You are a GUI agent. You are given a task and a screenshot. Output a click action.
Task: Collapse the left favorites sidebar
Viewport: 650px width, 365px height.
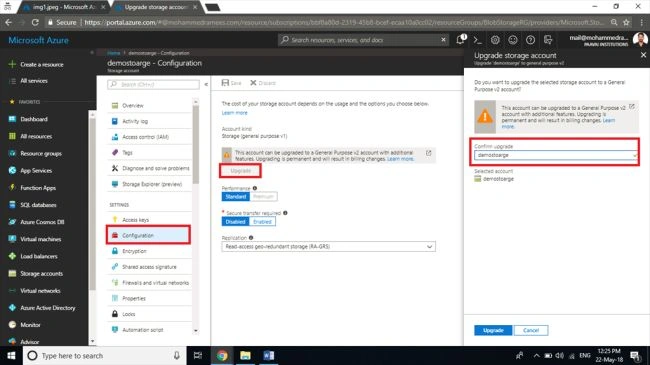coord(92,53)
